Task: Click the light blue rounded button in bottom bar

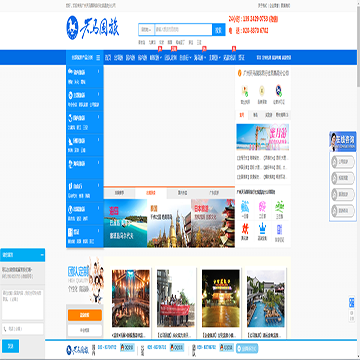Action: click(x=247, y=348)
